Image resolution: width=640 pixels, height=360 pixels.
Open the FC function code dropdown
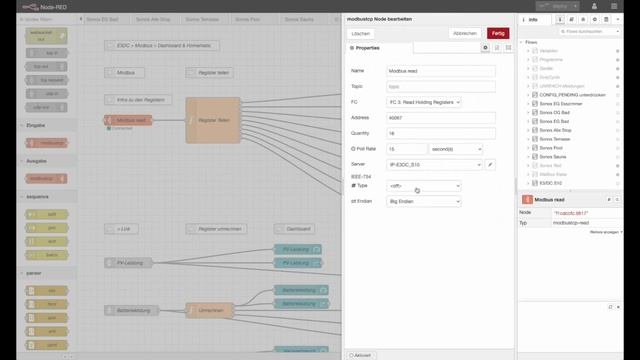pyautogui.click(x=424, y=102)
